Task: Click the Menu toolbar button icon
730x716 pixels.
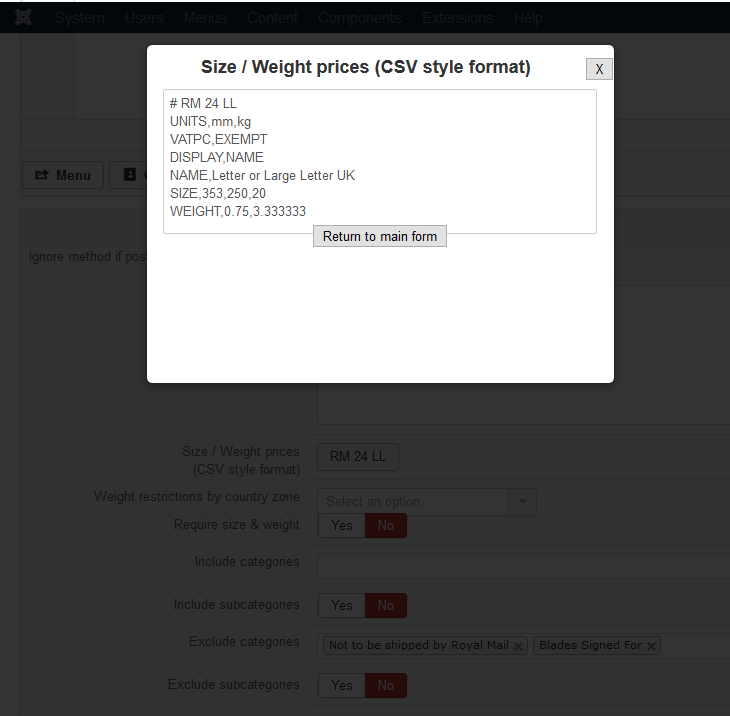Action: (x=42, y=175)
